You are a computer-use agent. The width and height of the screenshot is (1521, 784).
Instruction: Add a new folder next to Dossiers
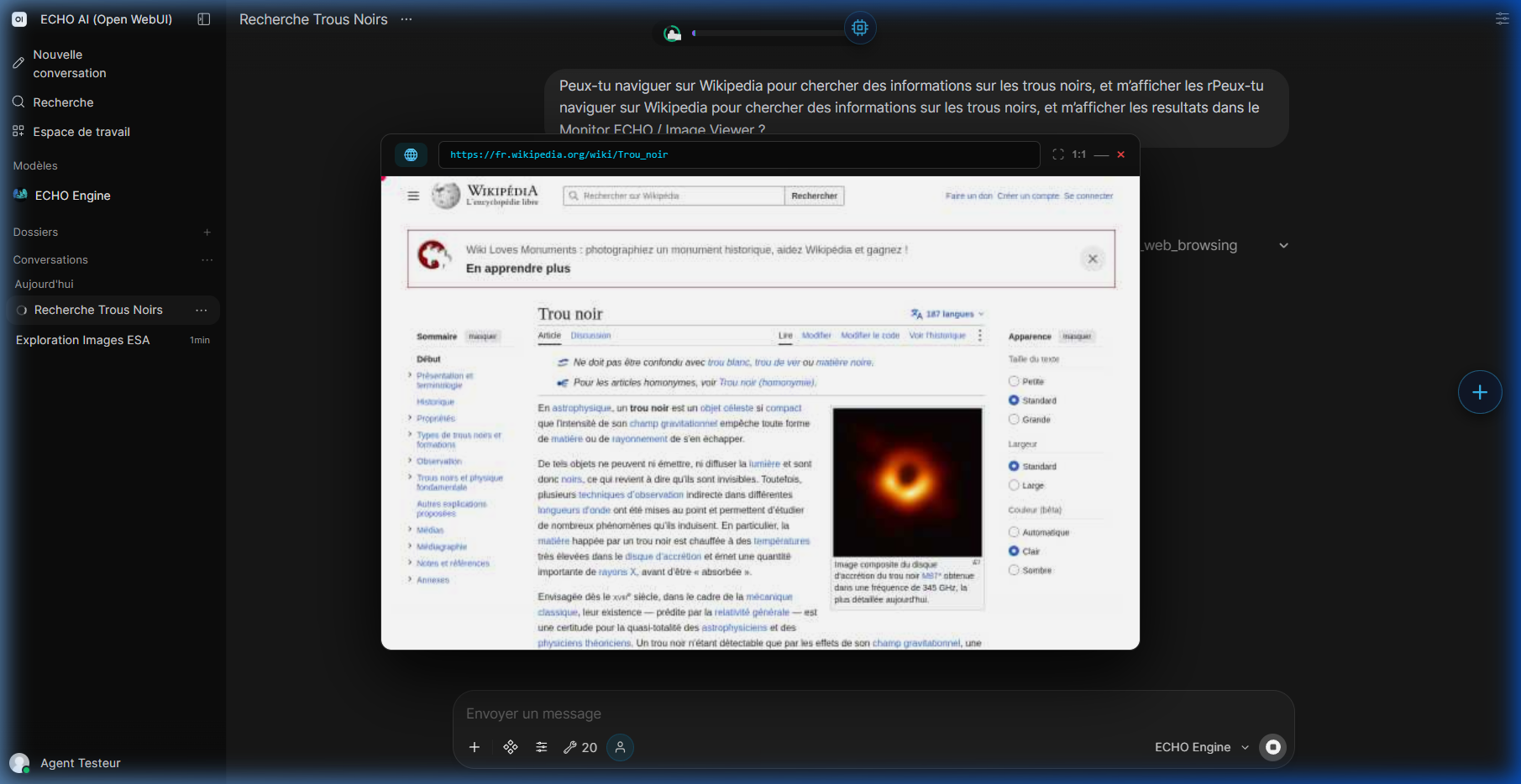click(x=207, y=233)
